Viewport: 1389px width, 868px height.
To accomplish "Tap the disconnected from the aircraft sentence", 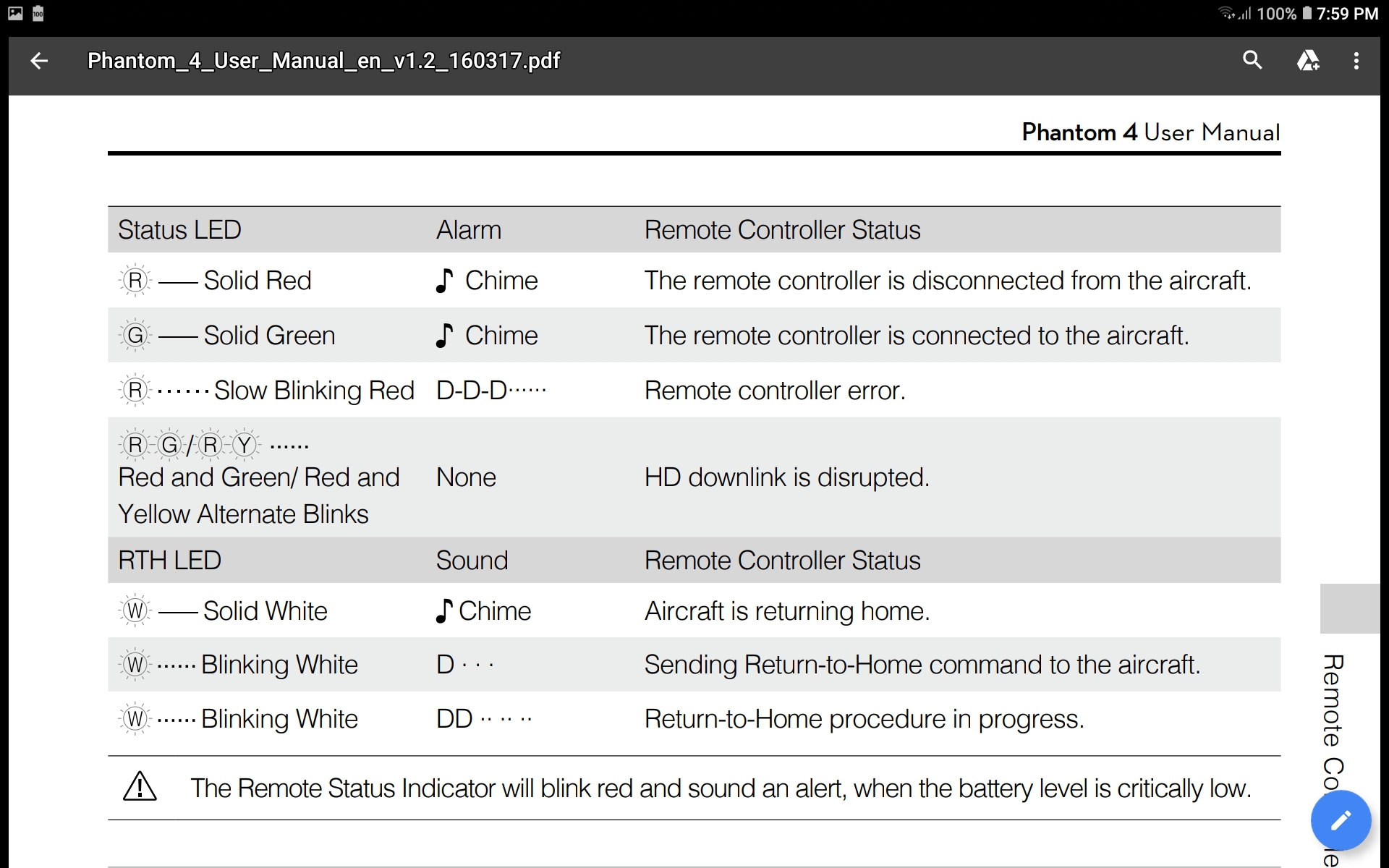I will coord(948,281).
